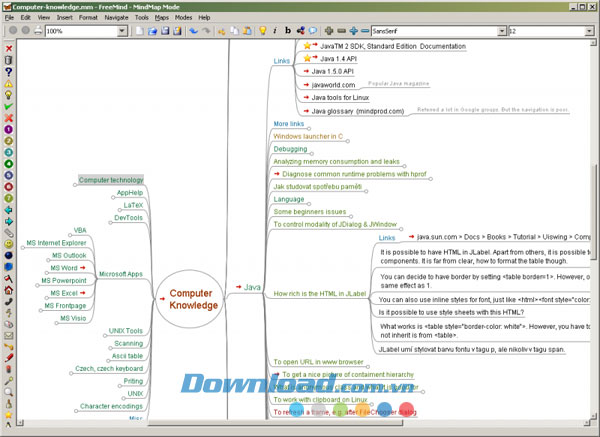Click the print icon in the toolbar
The image size is (600, 437).
tap(37, 32)
